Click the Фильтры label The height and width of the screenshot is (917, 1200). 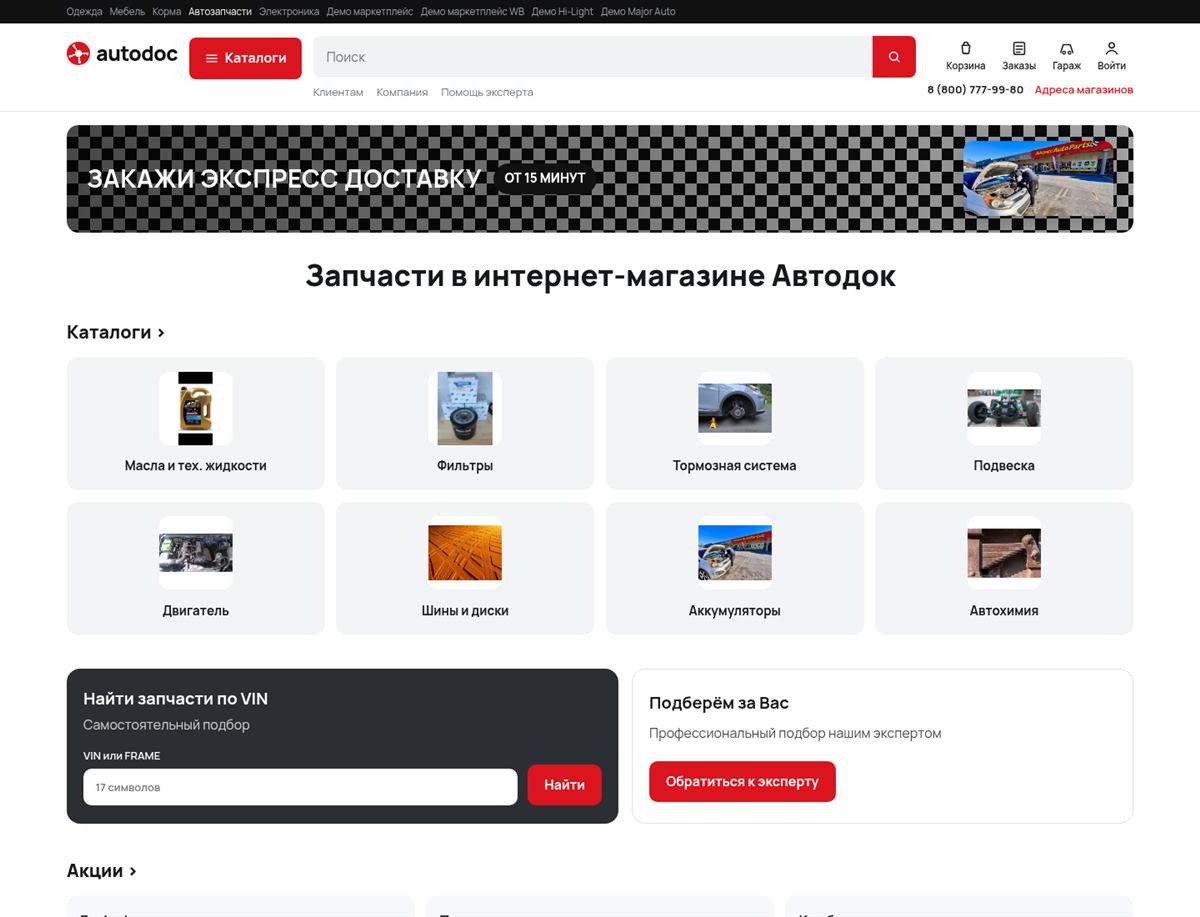click(x=465, y=466)
